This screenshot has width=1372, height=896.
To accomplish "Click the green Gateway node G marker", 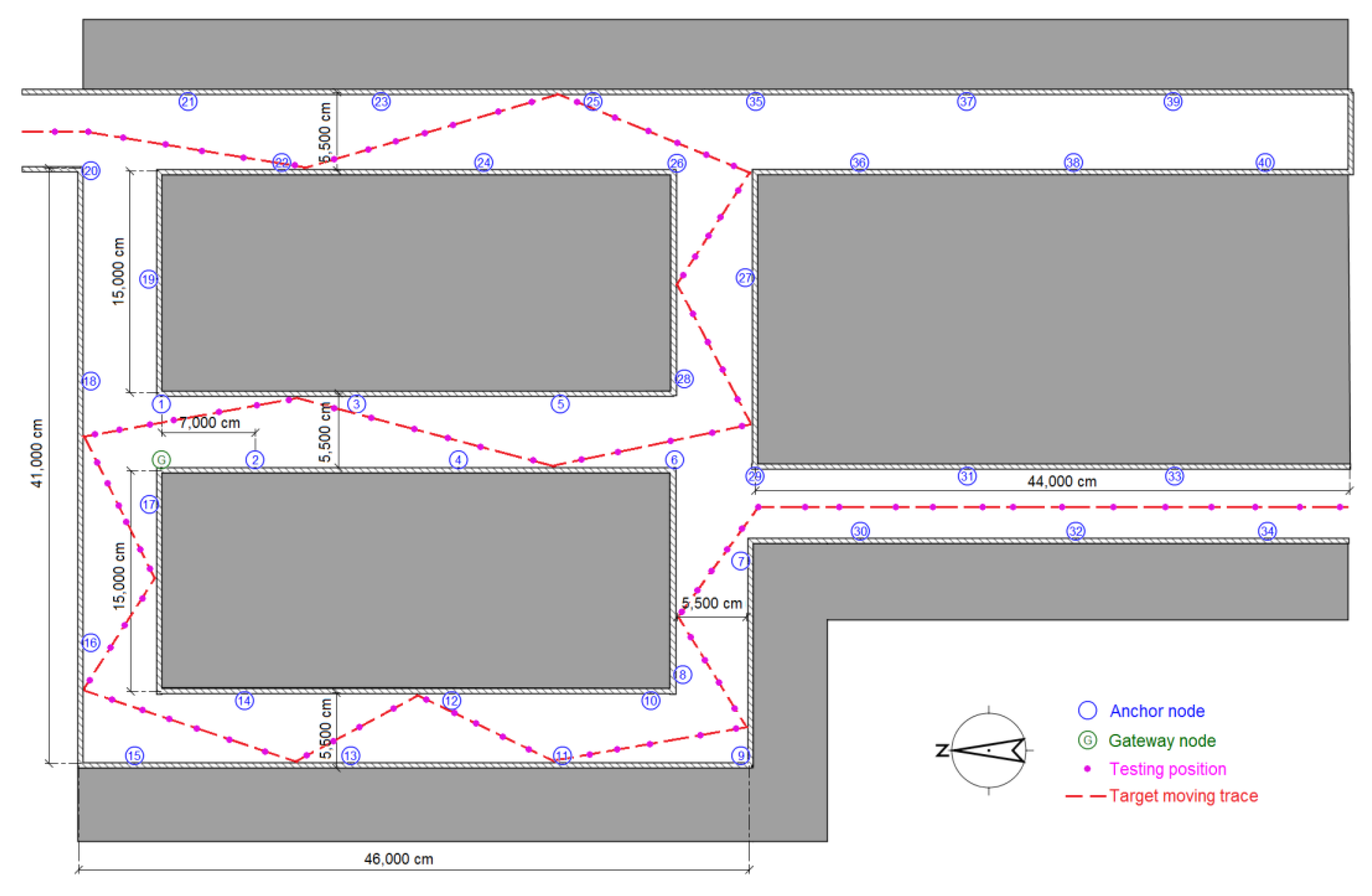I will 161,459.
